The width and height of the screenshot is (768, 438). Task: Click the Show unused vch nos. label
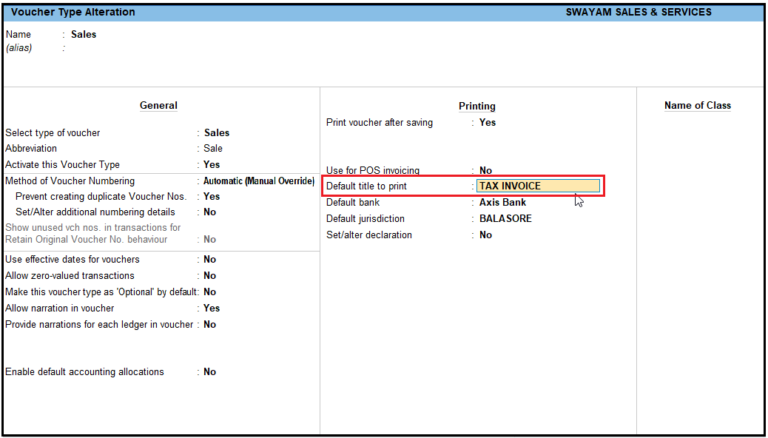(93, 228)
